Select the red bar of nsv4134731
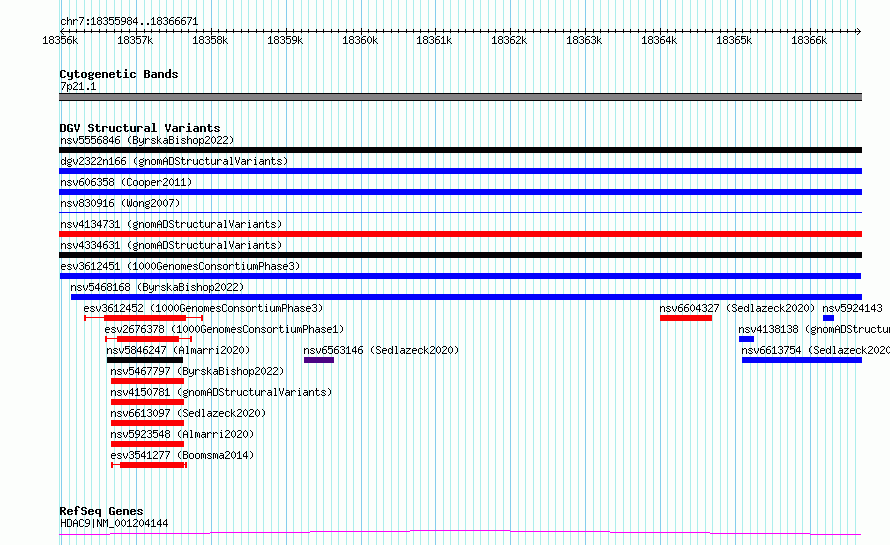 (460, 234)
